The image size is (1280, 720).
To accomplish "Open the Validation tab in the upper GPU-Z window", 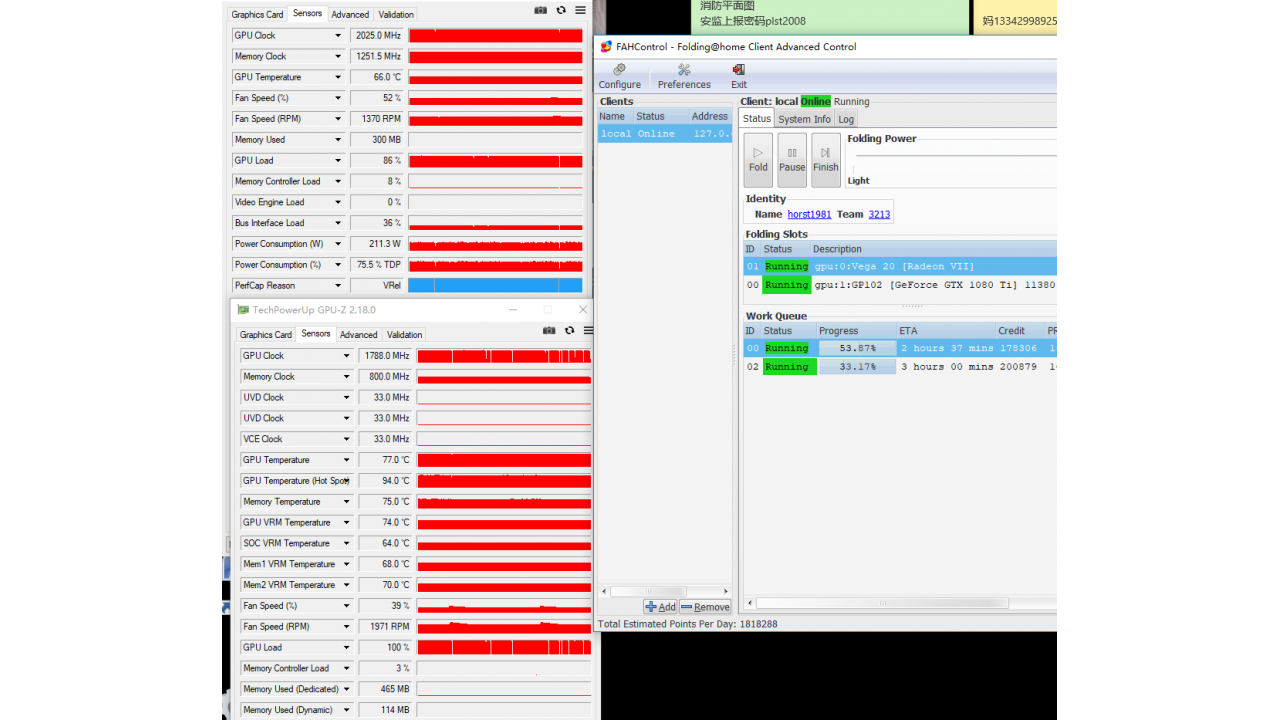I will pyautogui.click(x=396, y=15).
